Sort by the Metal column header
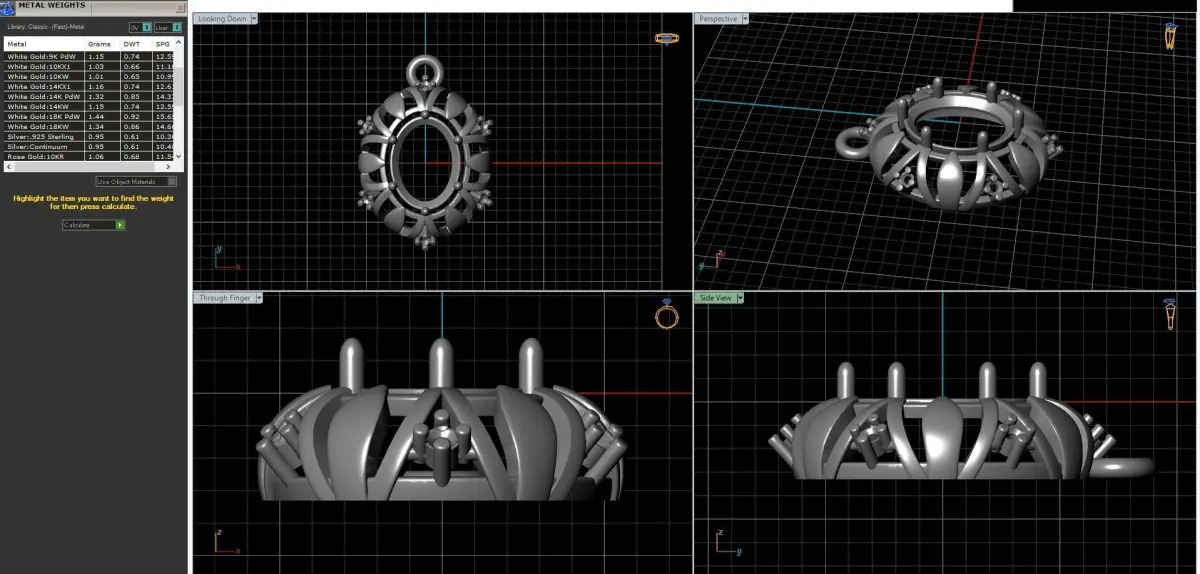The height and width of the screenshot is (574, 1200). [44, 44]
